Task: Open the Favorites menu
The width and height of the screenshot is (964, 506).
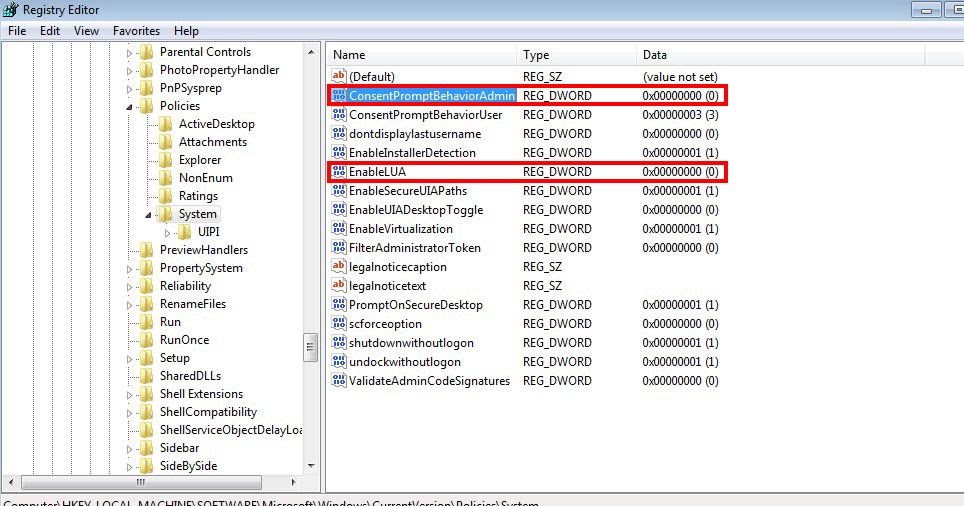Action: (x=136, y=31)
